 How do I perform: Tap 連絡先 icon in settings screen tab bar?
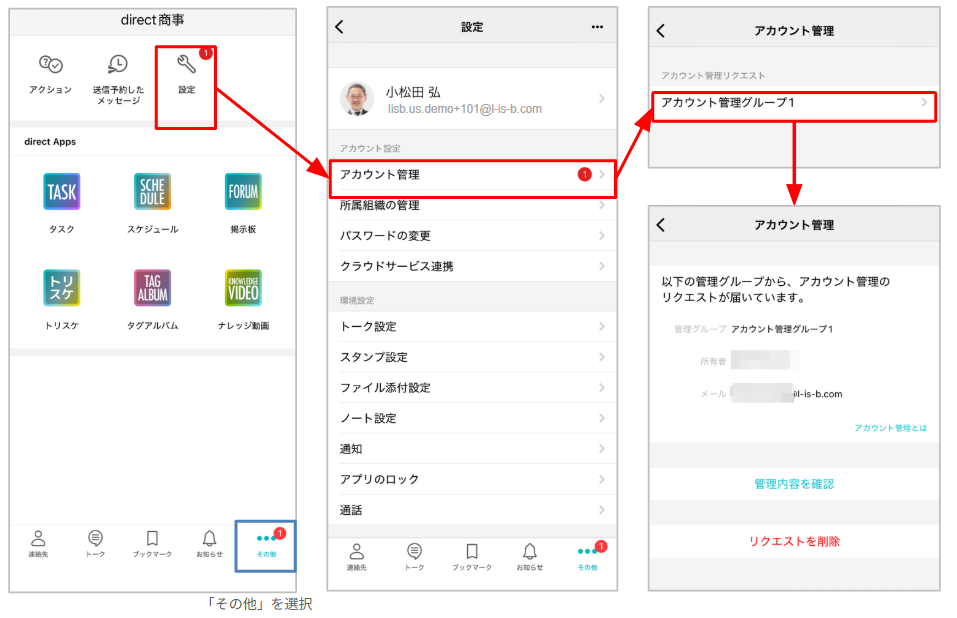[x=357, y=552]
